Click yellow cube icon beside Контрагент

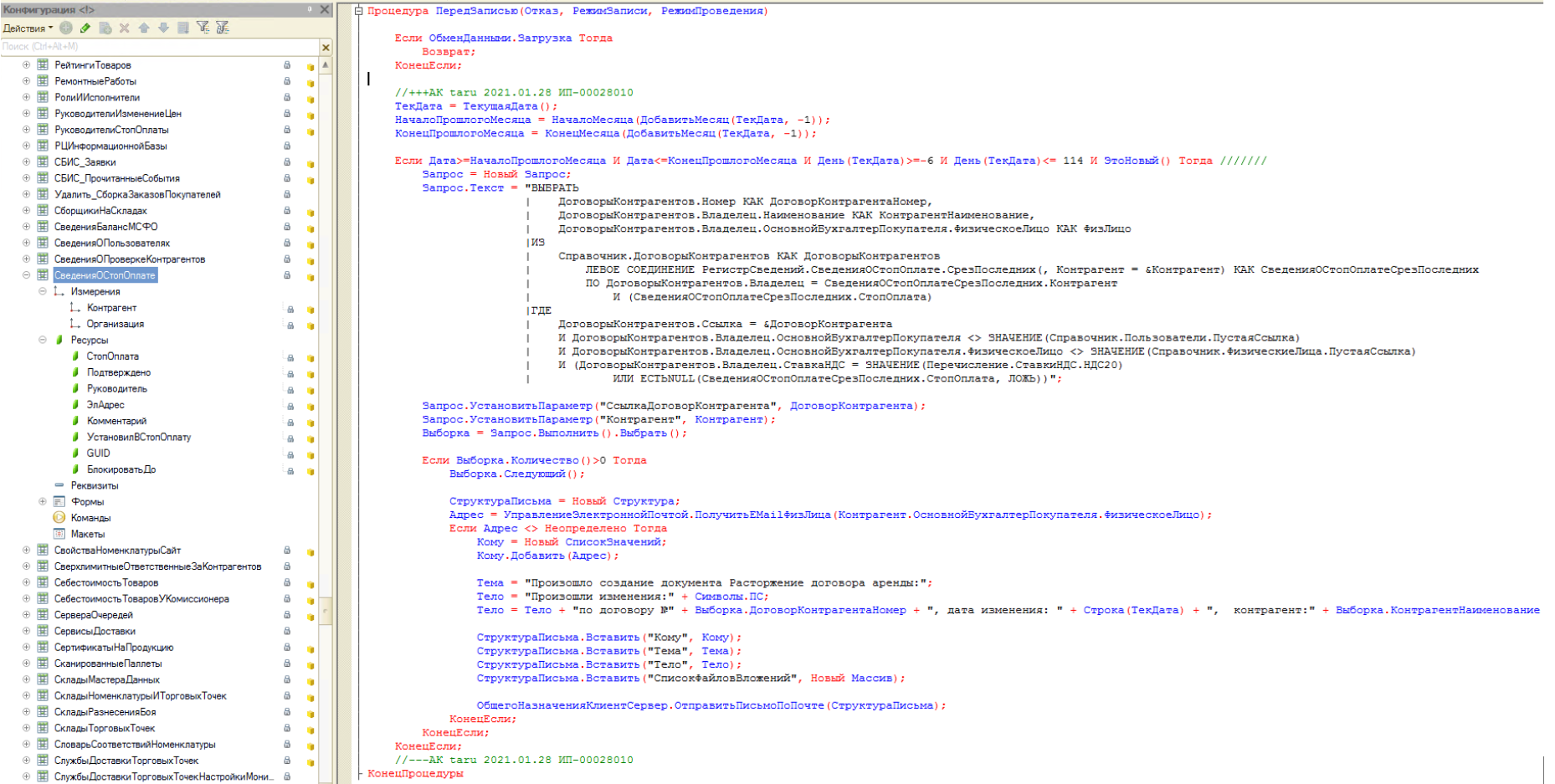[310, 309]
